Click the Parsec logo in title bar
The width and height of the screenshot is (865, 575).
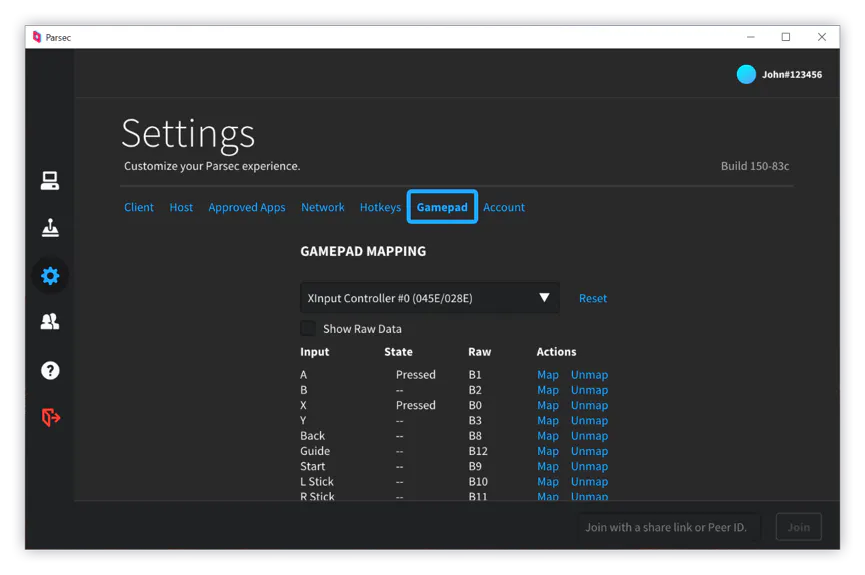pyautogui.click(x=37, y=37)
